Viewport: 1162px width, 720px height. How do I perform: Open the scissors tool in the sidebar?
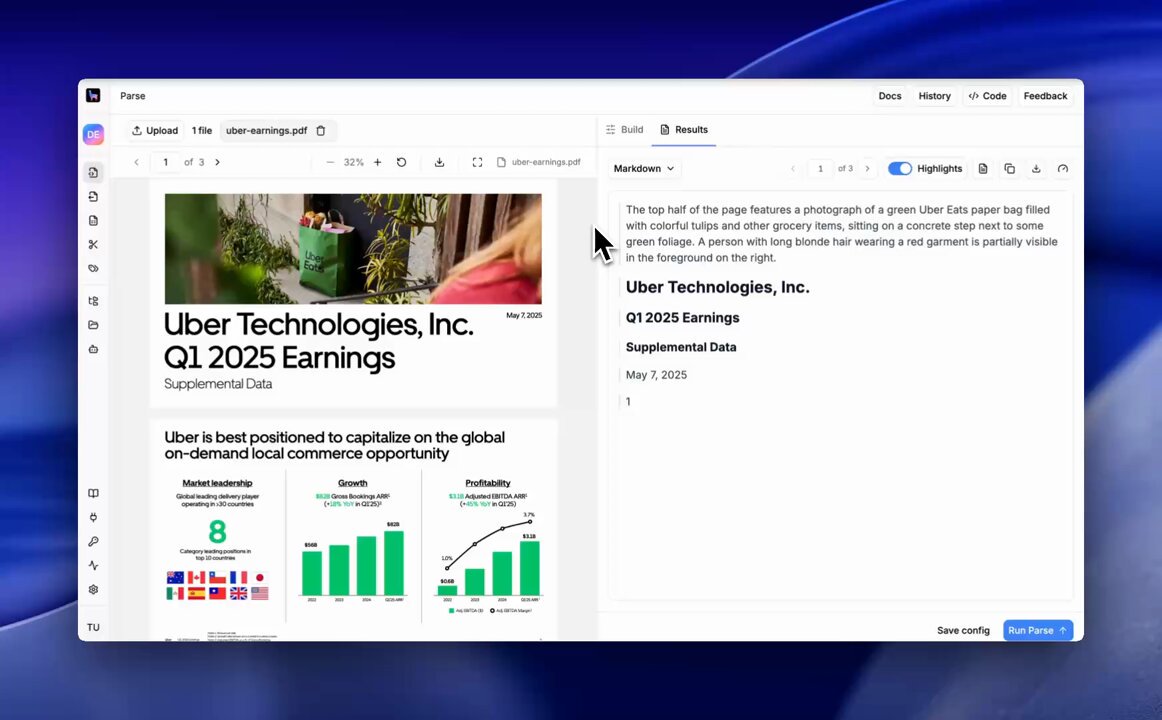(x=93, y=245)
